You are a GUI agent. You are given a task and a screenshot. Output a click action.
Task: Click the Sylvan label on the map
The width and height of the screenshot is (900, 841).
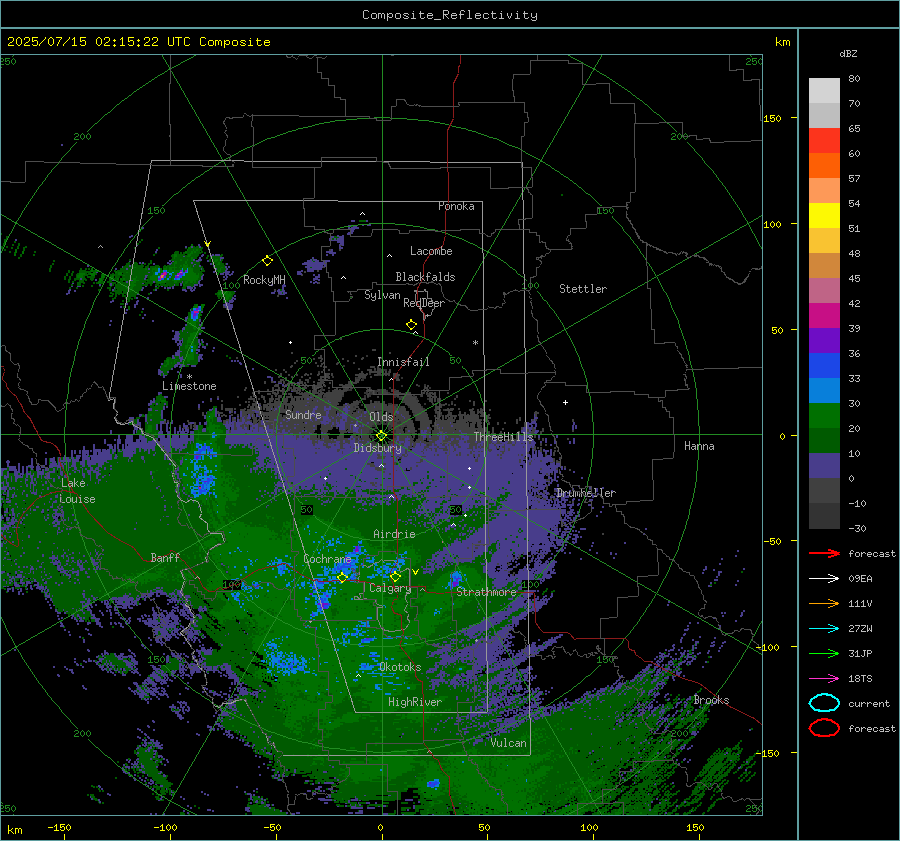coord(382,295)
